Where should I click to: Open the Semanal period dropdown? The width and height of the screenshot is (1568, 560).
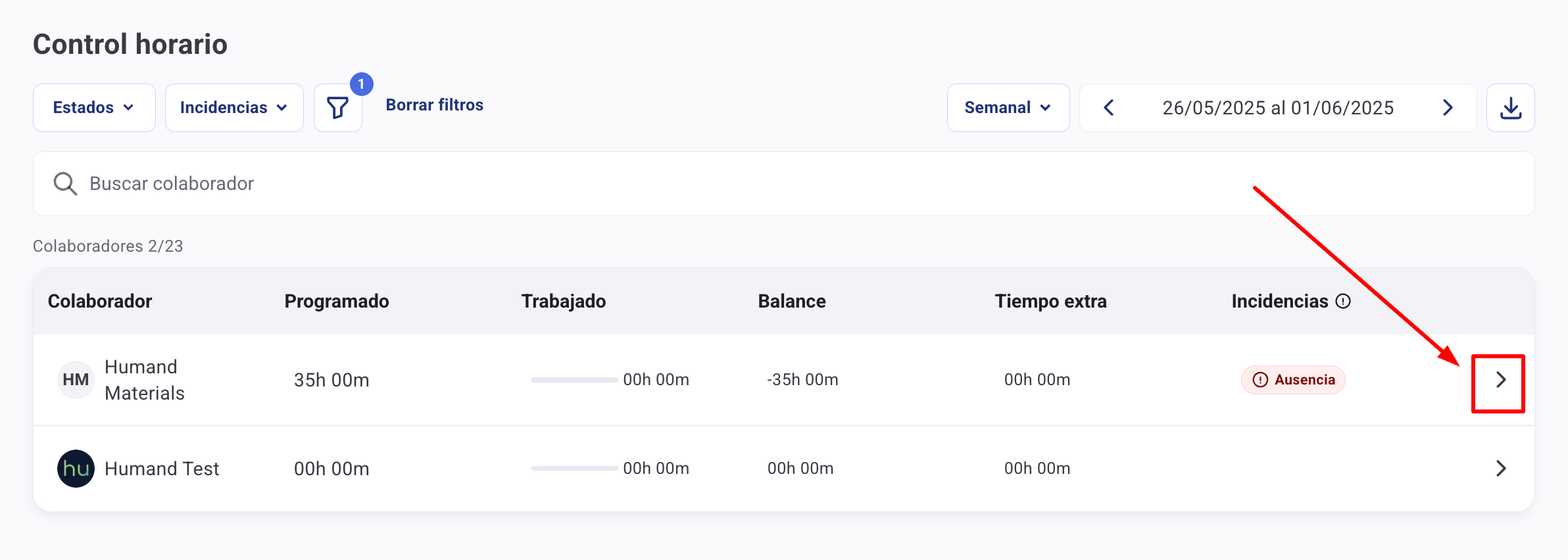1008,108
